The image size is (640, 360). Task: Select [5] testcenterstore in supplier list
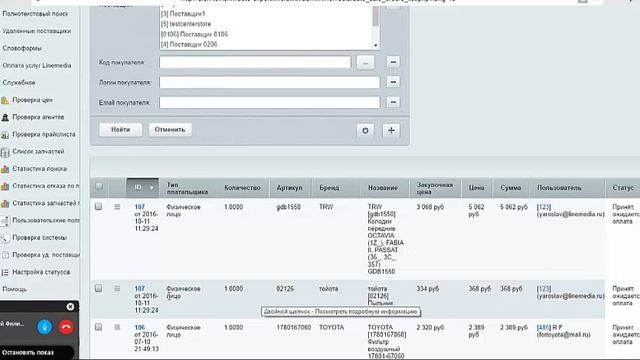[186, 24]
